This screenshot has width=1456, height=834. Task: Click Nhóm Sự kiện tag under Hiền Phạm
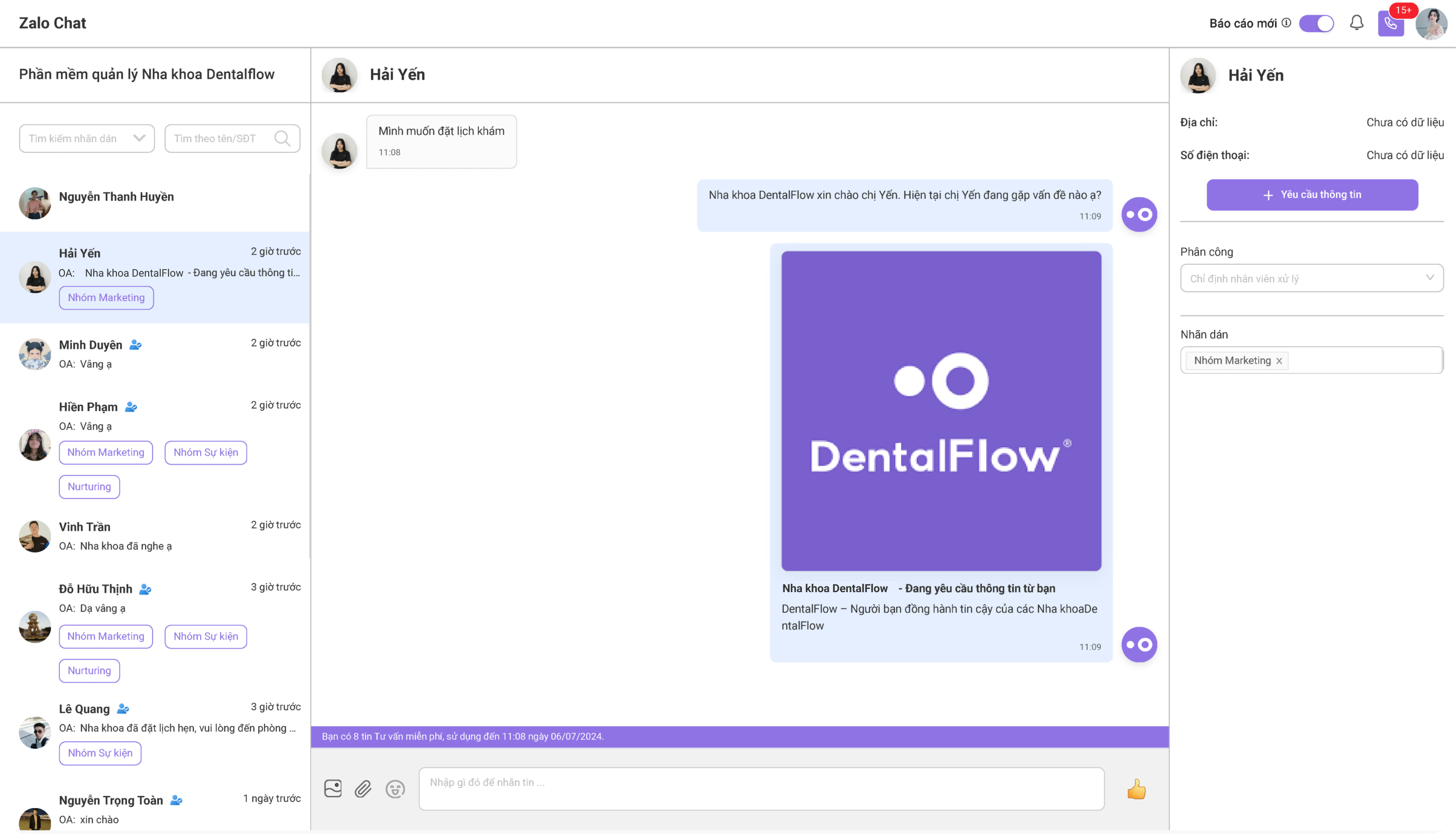pyautogui.click(x=206, y=453)
